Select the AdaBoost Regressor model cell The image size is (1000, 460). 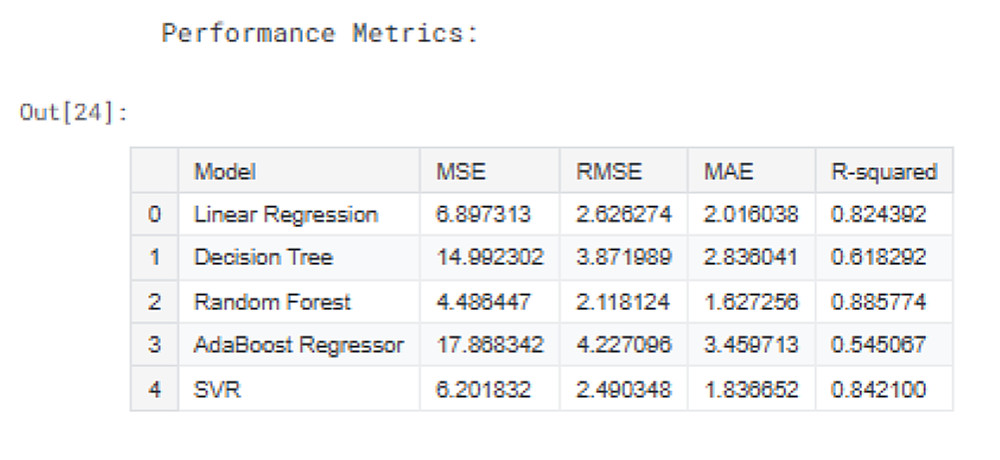tap(299, 345)
